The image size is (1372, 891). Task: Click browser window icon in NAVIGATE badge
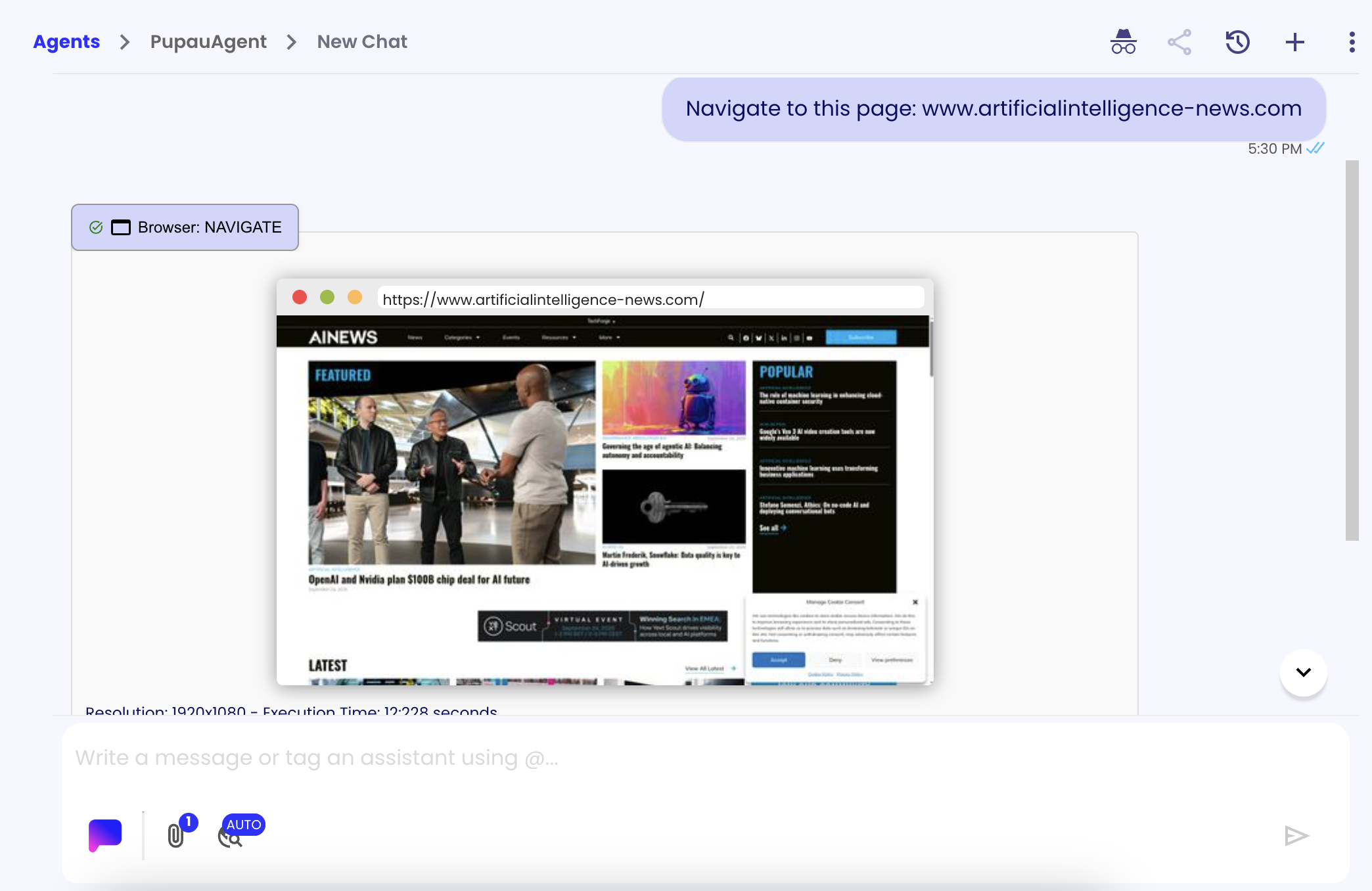coord(121,227)
